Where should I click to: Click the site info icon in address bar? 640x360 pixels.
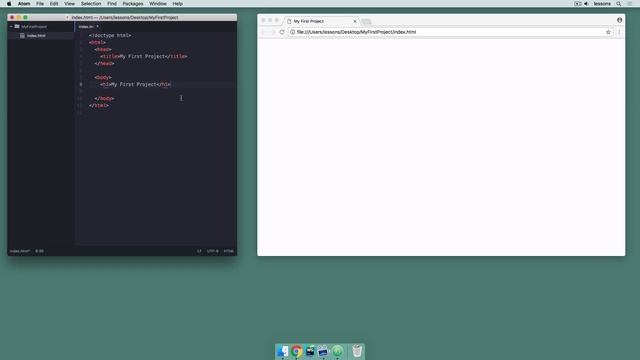292,32
